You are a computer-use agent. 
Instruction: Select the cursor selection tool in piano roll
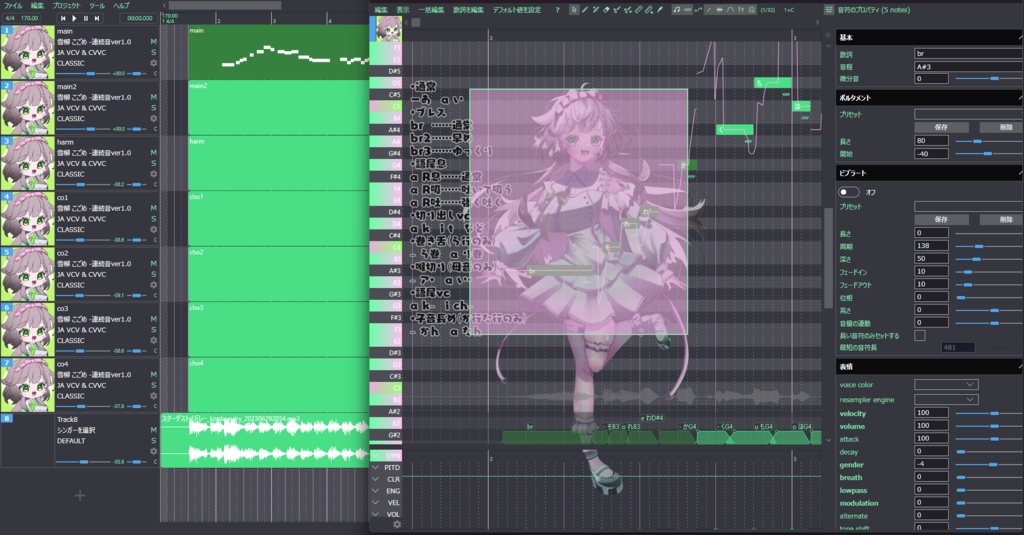(574, 10)
